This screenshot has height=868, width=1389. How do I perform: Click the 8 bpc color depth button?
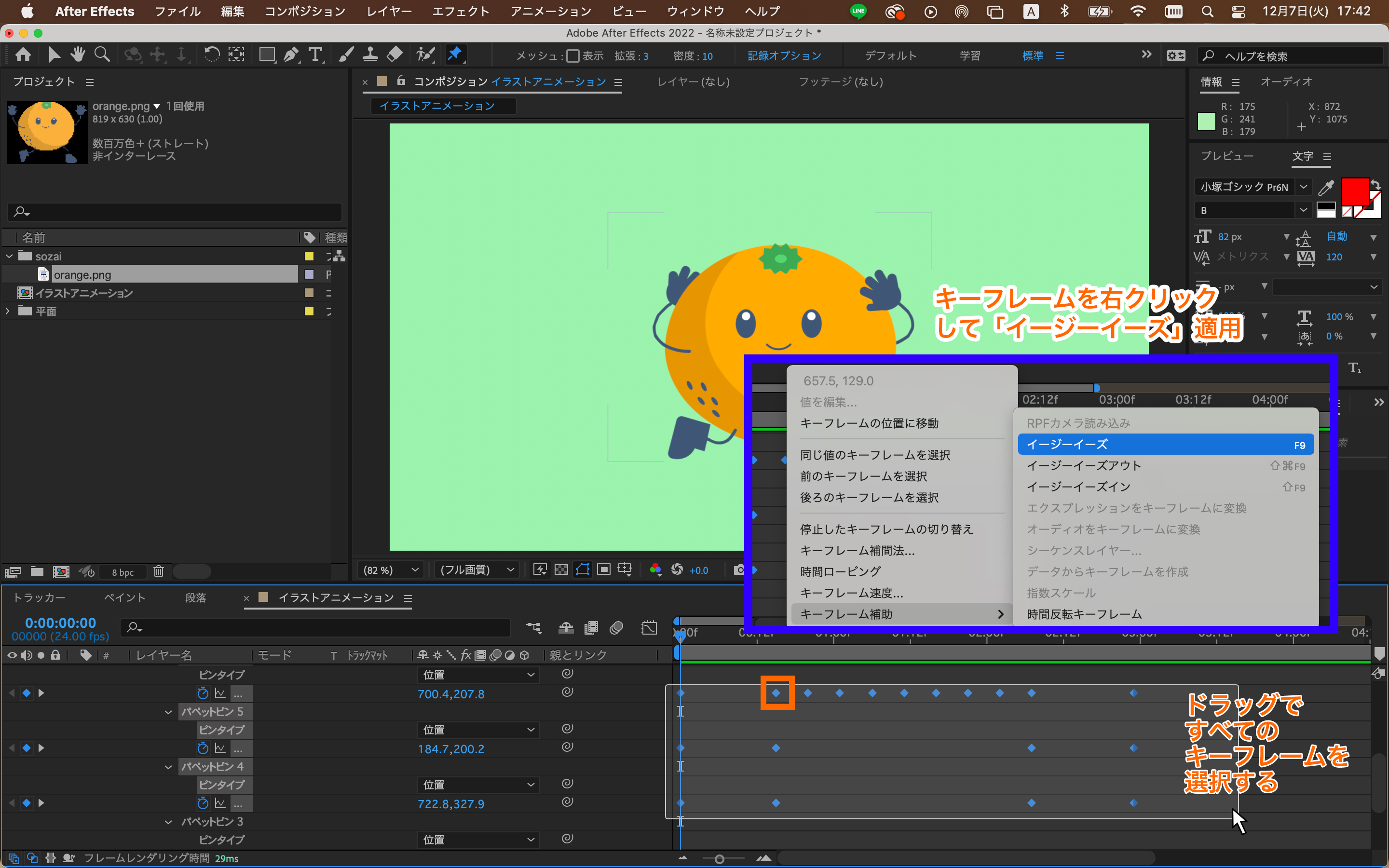[x=122, y=572]
